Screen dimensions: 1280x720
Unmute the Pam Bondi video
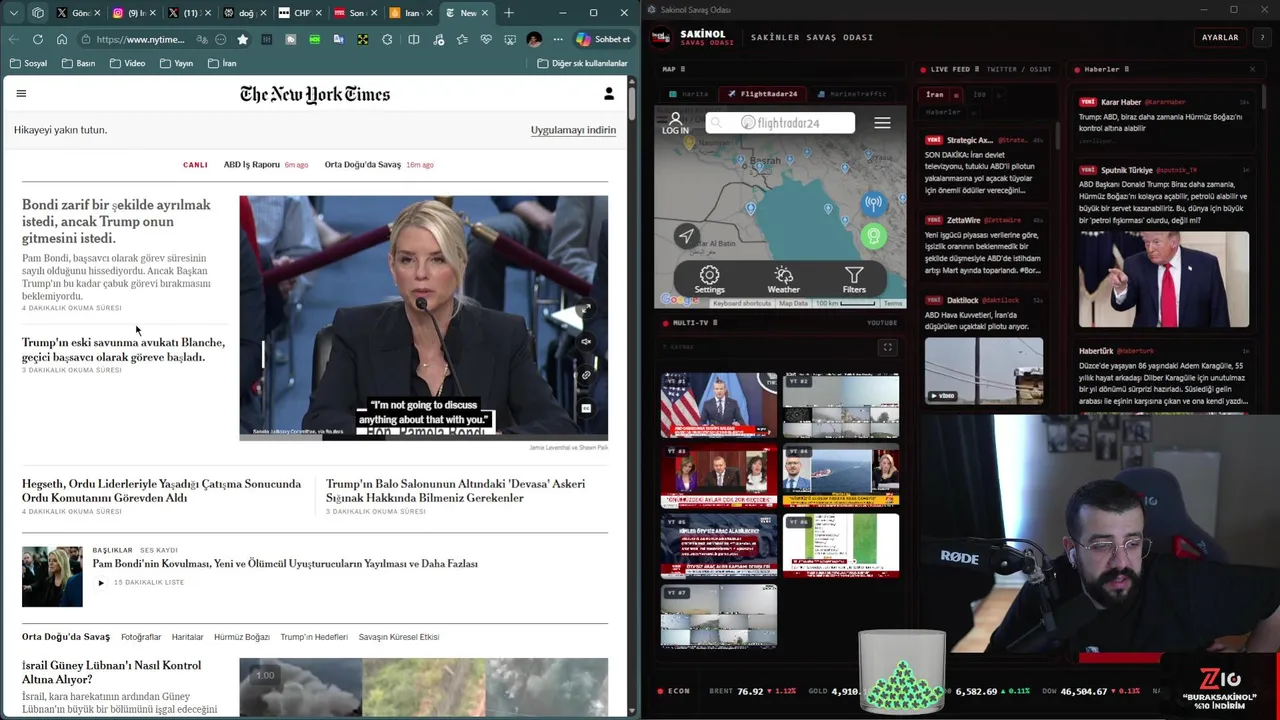click(x=586, y=342)
